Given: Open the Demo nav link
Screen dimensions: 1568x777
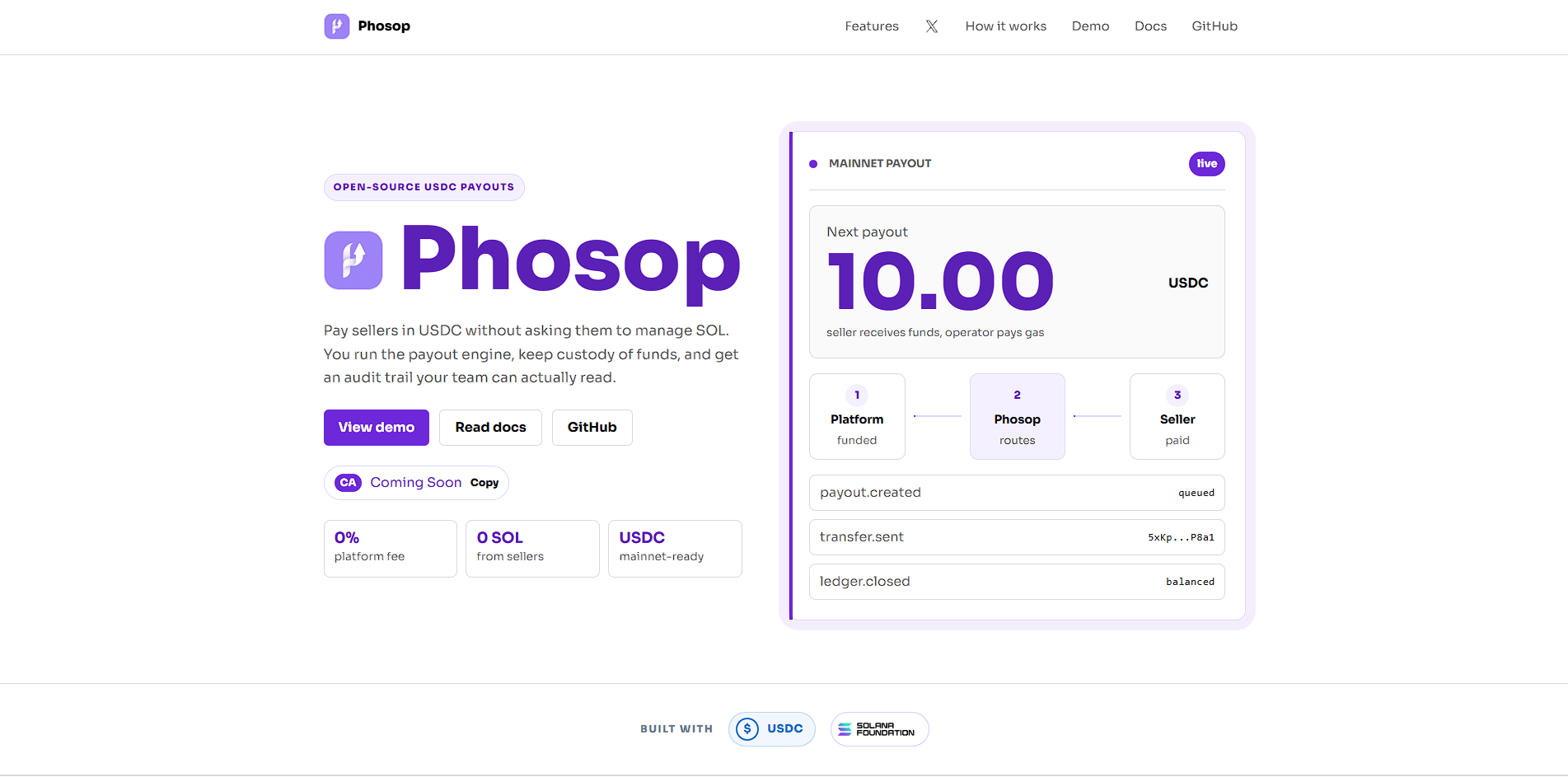Looking at the screenshot, I should point(1091,26).
